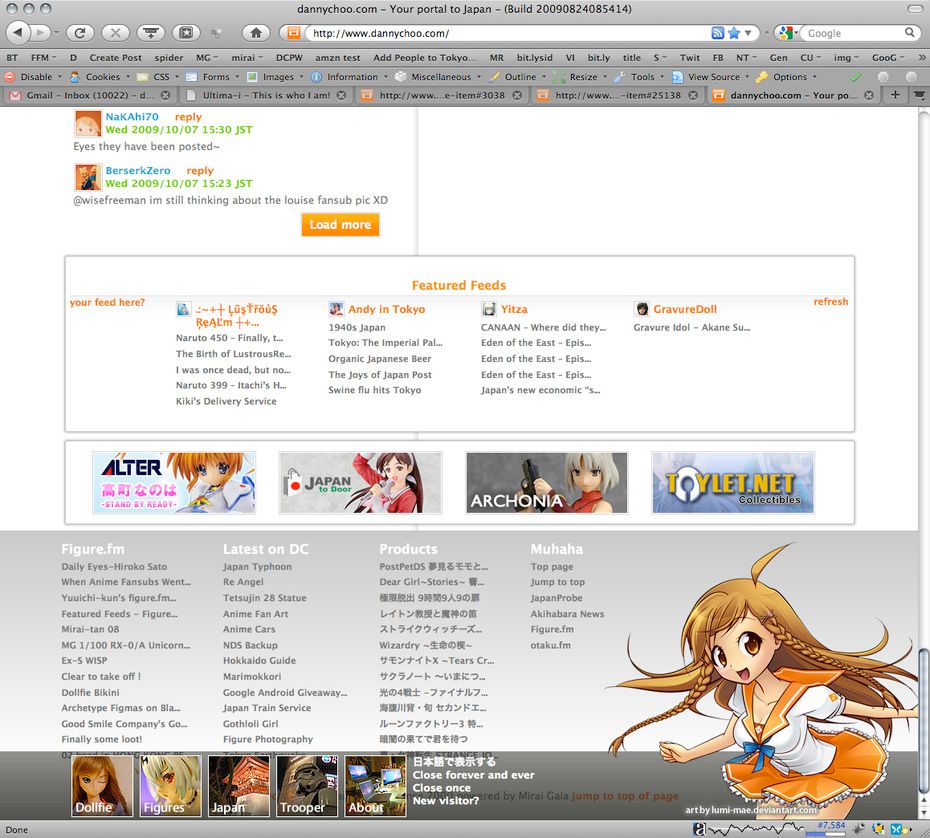Image resolution: width=930 pixels, height=838 pixels.
Task: Click the Alexa rank icon in status bar
Action: (701, 829)
